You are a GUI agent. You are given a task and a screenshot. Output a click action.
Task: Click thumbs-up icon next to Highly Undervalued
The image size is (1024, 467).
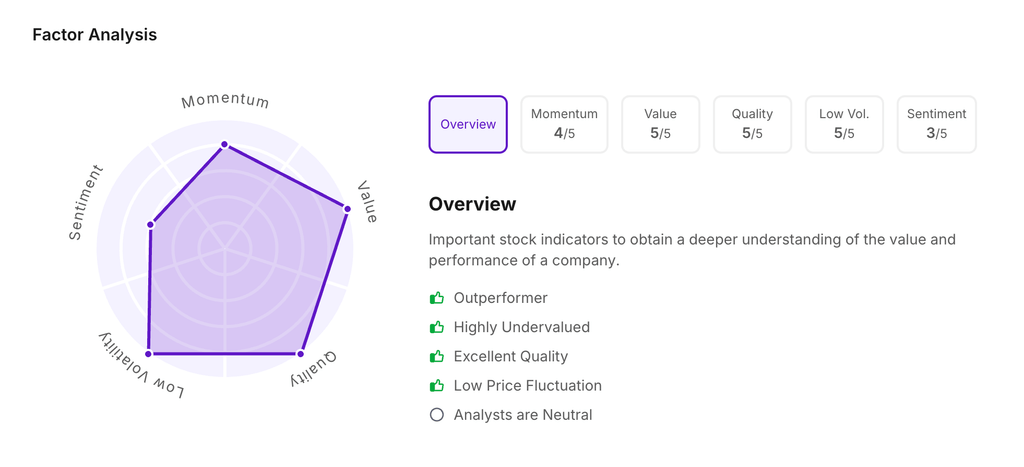click(x=437, y=327)
